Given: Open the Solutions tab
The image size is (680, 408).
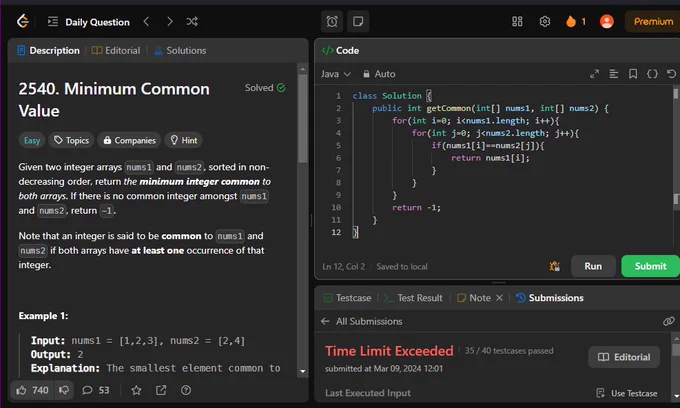Looking at the screenshot, I should (x=180, y=51).
